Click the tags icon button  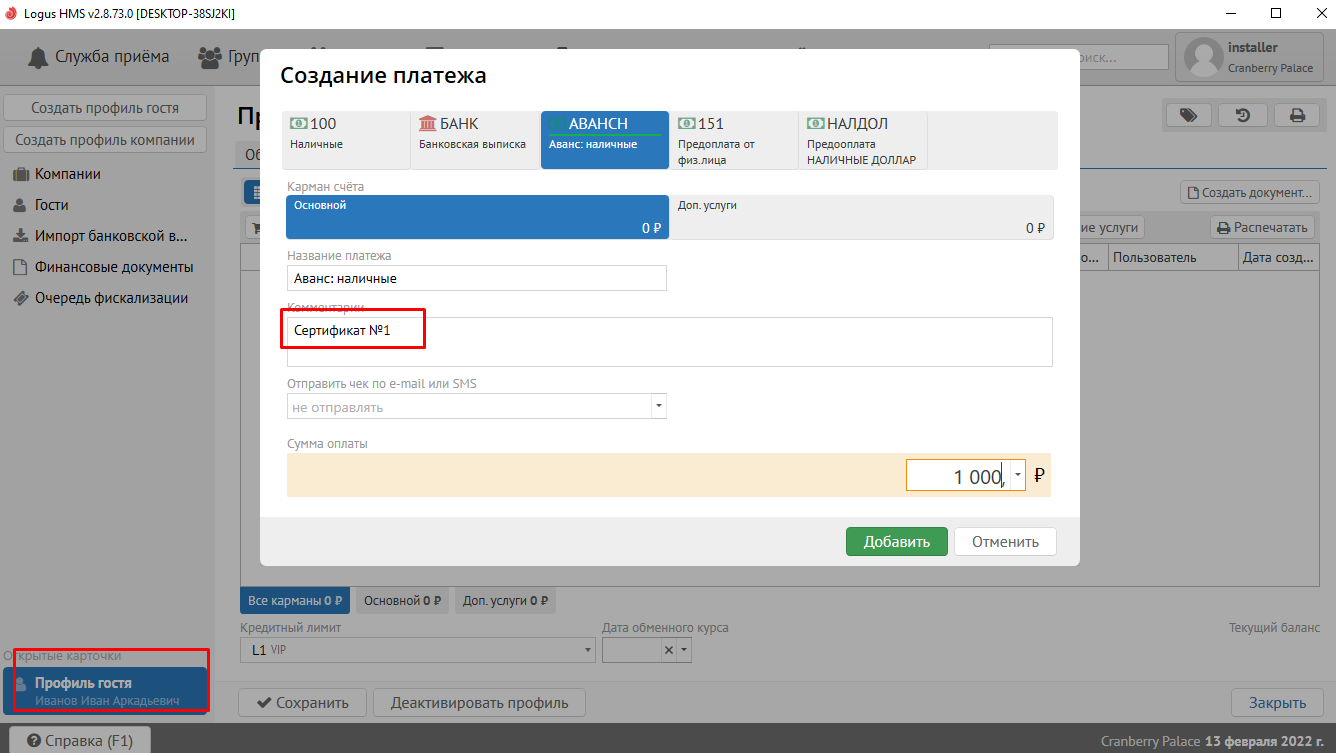point(1188,115)
